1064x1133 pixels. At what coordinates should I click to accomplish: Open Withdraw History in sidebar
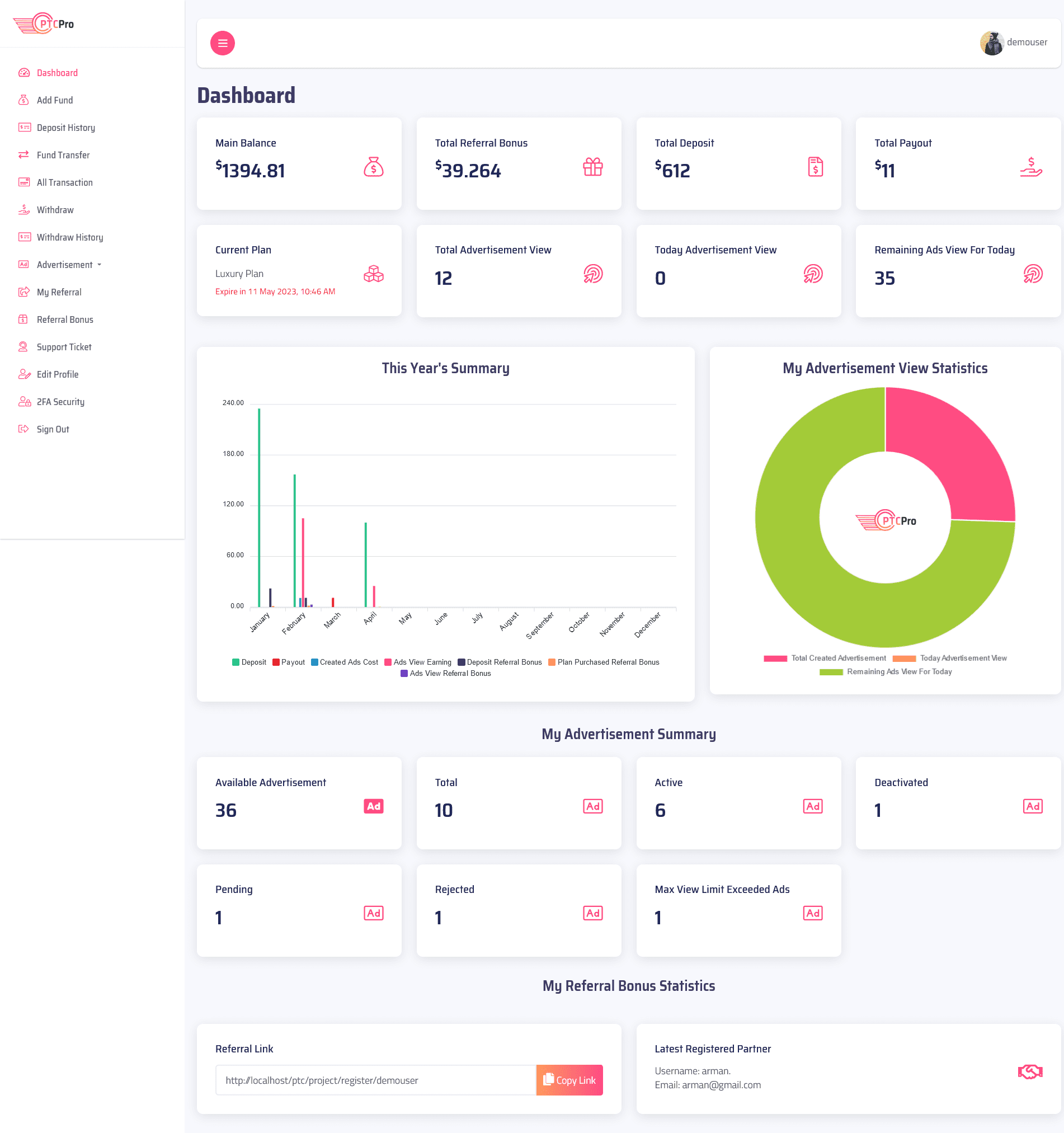69,238
